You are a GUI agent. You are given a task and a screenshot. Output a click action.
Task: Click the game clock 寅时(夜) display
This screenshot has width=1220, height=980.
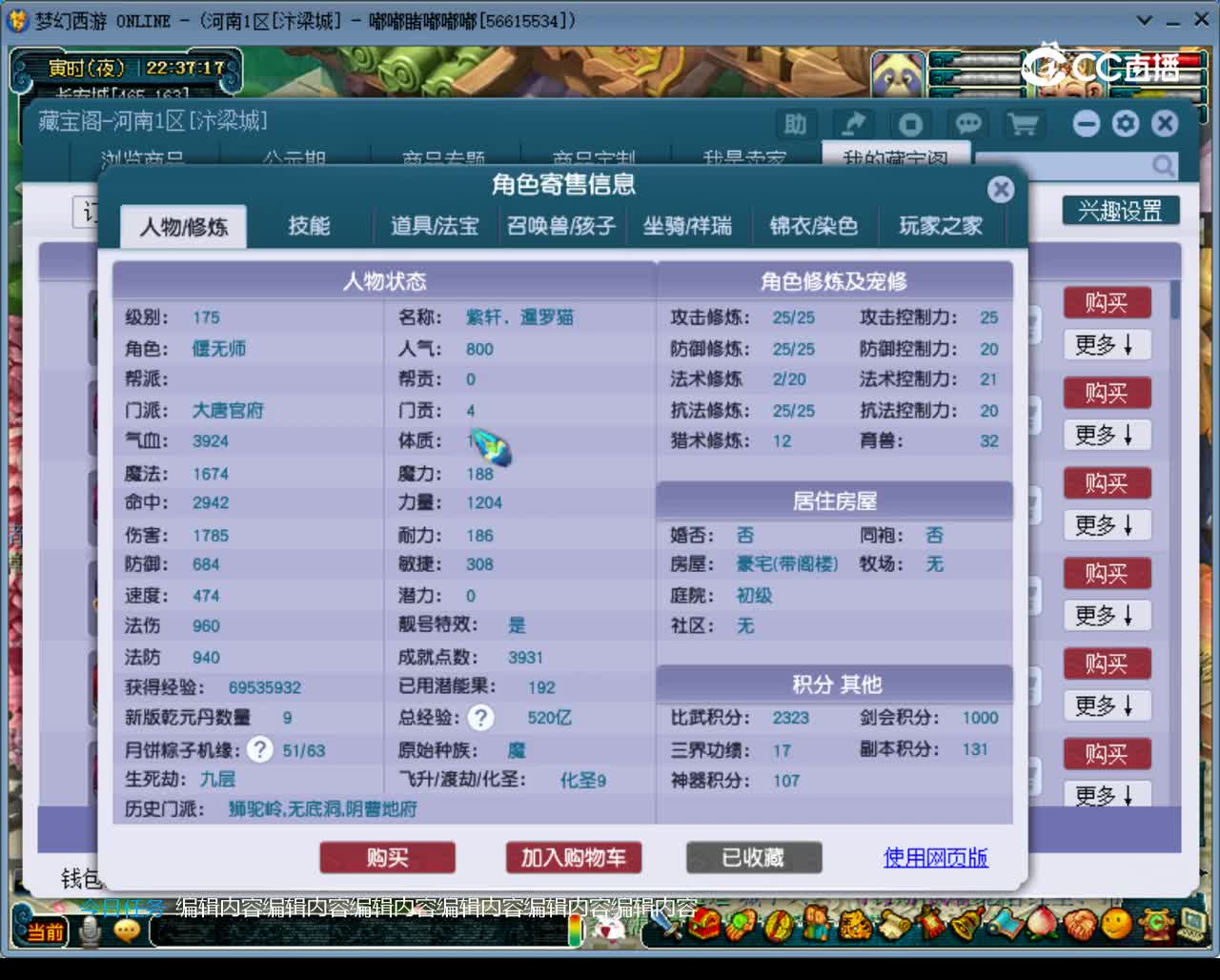tap(136, 68)
